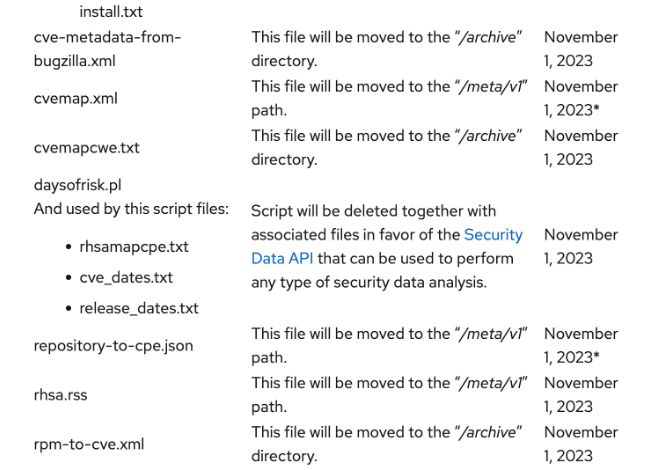This screenshot has height=470, width=655.
Task: Select the daysofrisk.pl deletion description text
Action: [x=387, y=246]
